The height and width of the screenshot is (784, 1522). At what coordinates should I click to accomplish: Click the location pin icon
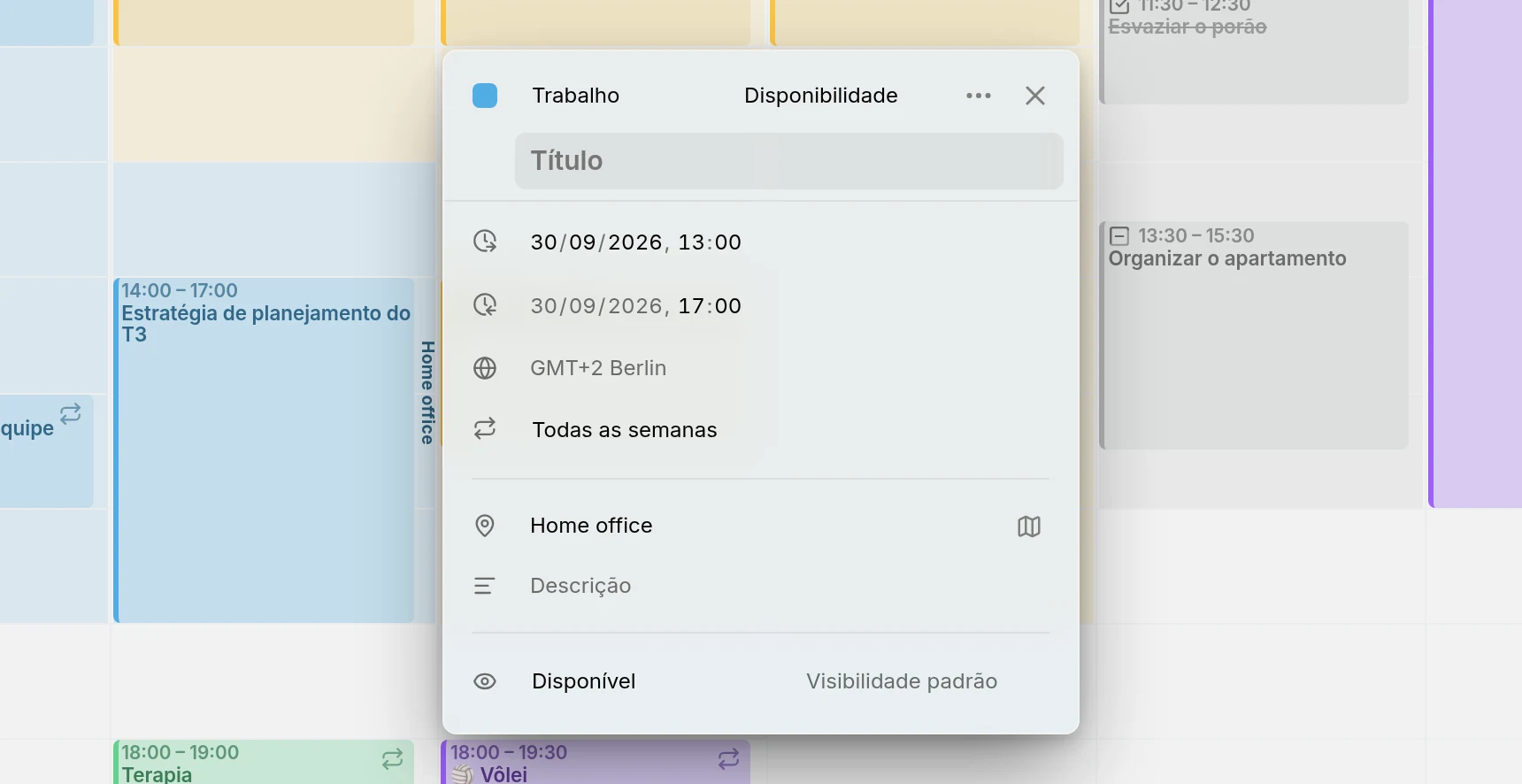coord(485,526)
